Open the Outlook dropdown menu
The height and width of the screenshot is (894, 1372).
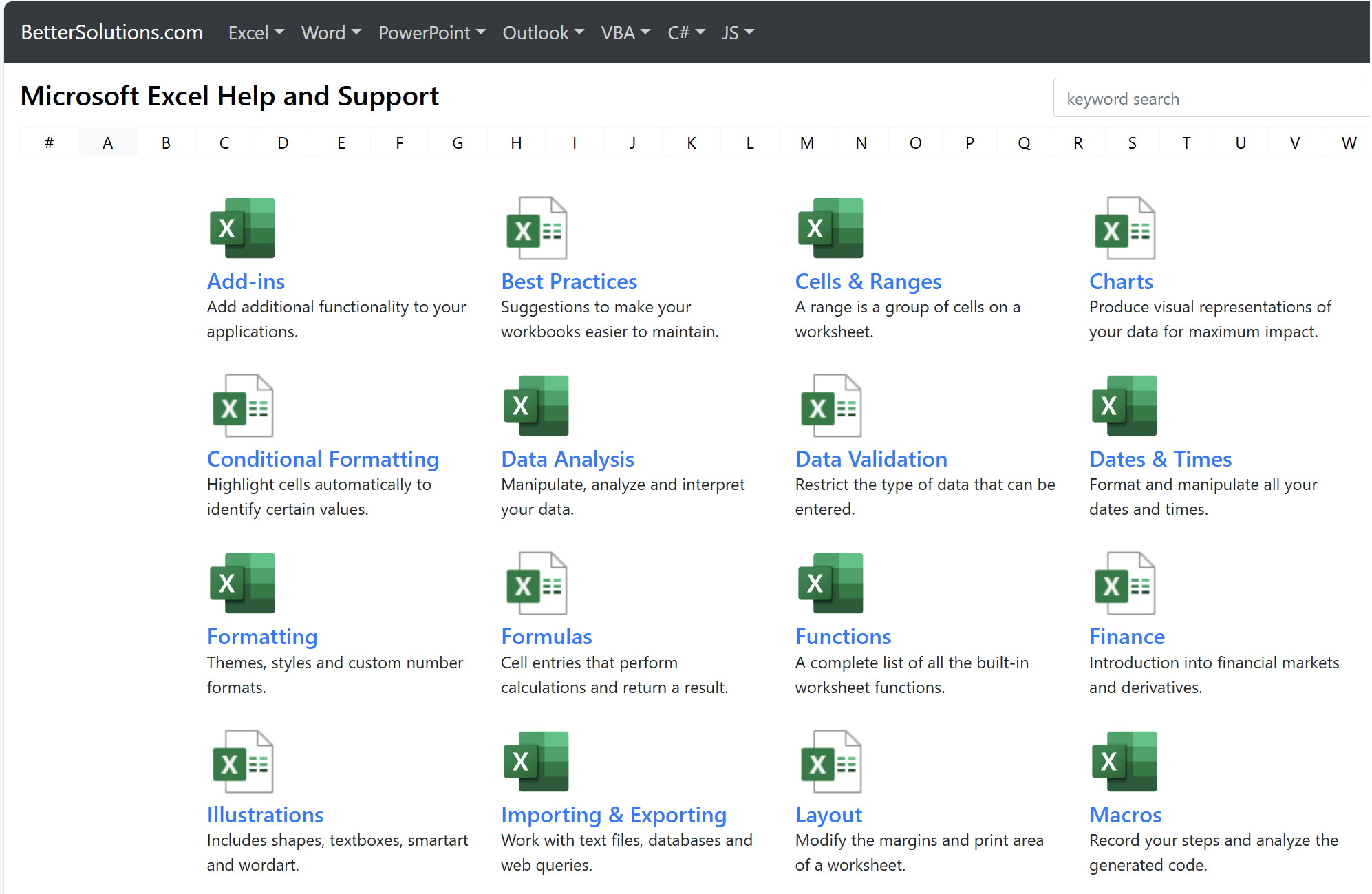(544, 32)
